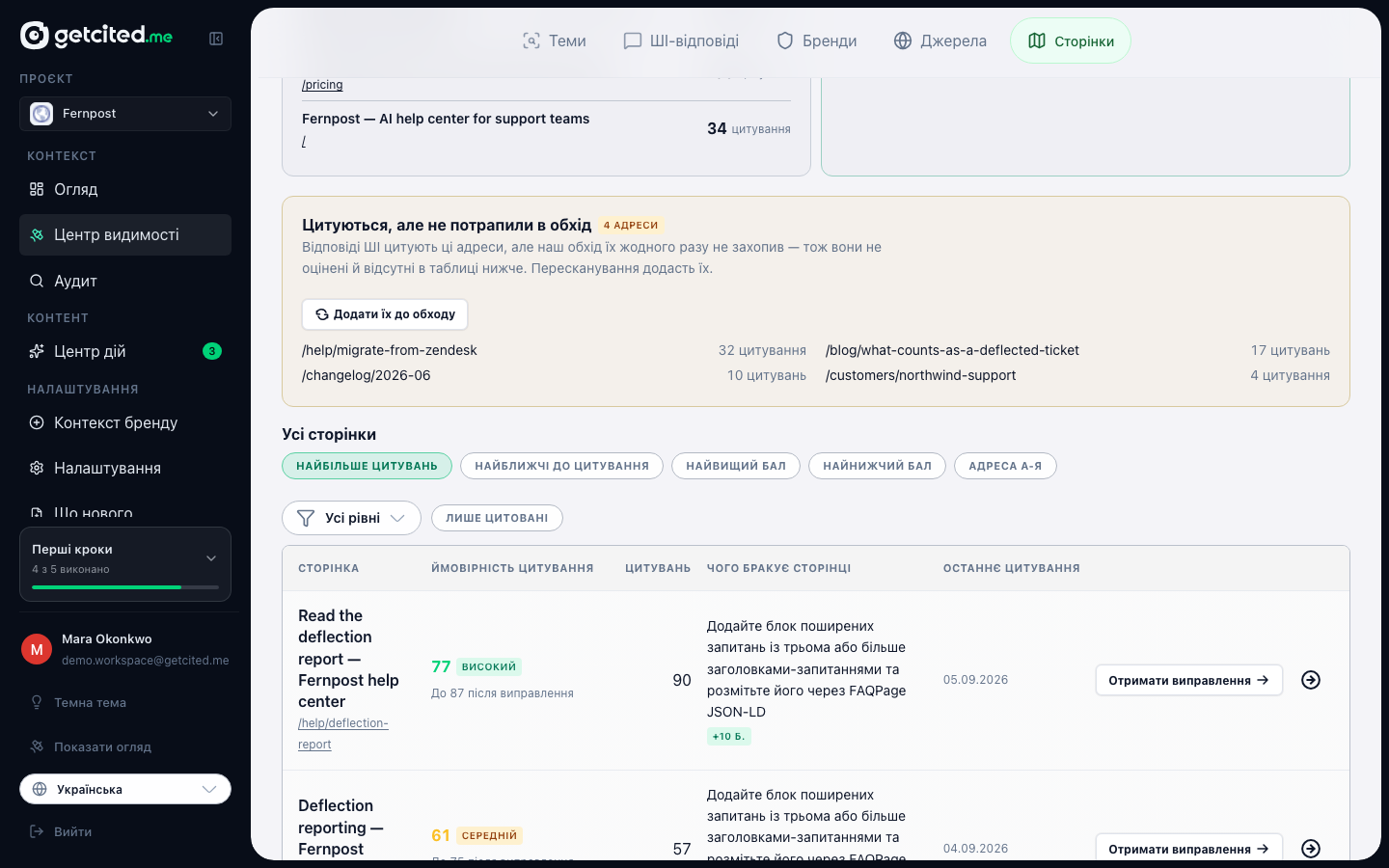The image size is (1389, 868).
Task: Toggle Показати огляд
Action: (125, 746)
